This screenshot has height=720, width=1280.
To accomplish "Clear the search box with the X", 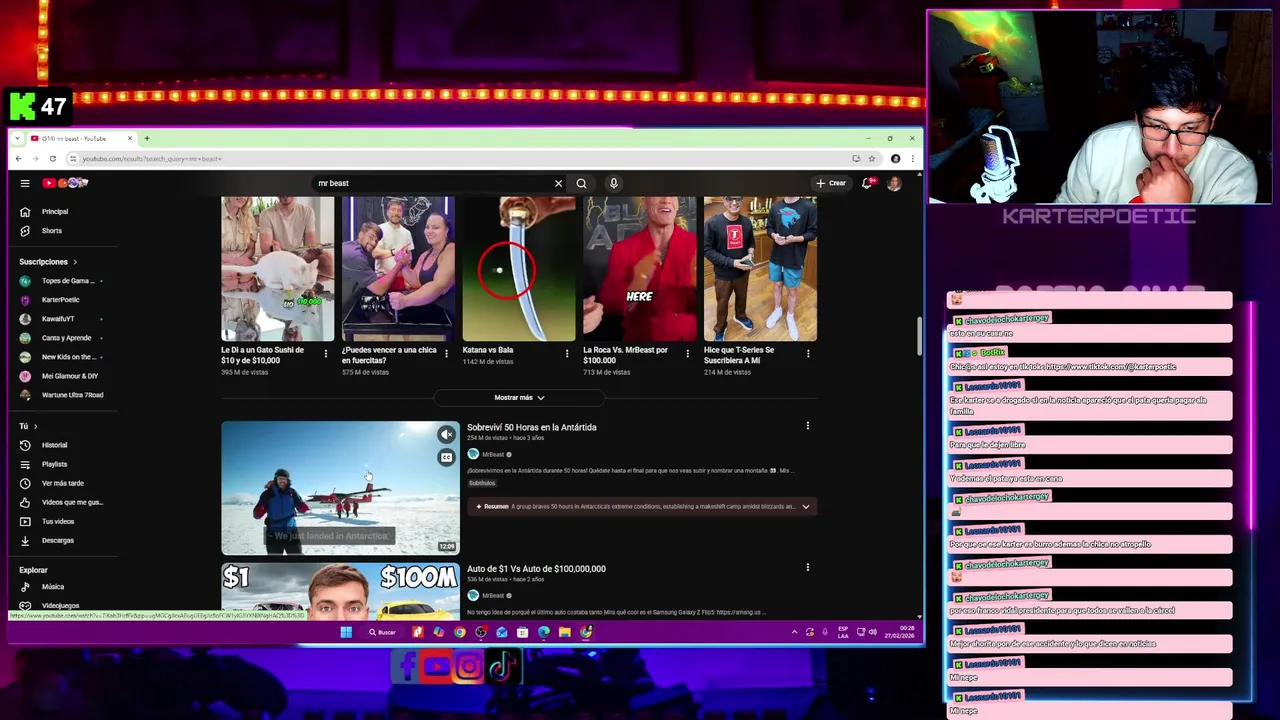I will (x=558, y=183).
